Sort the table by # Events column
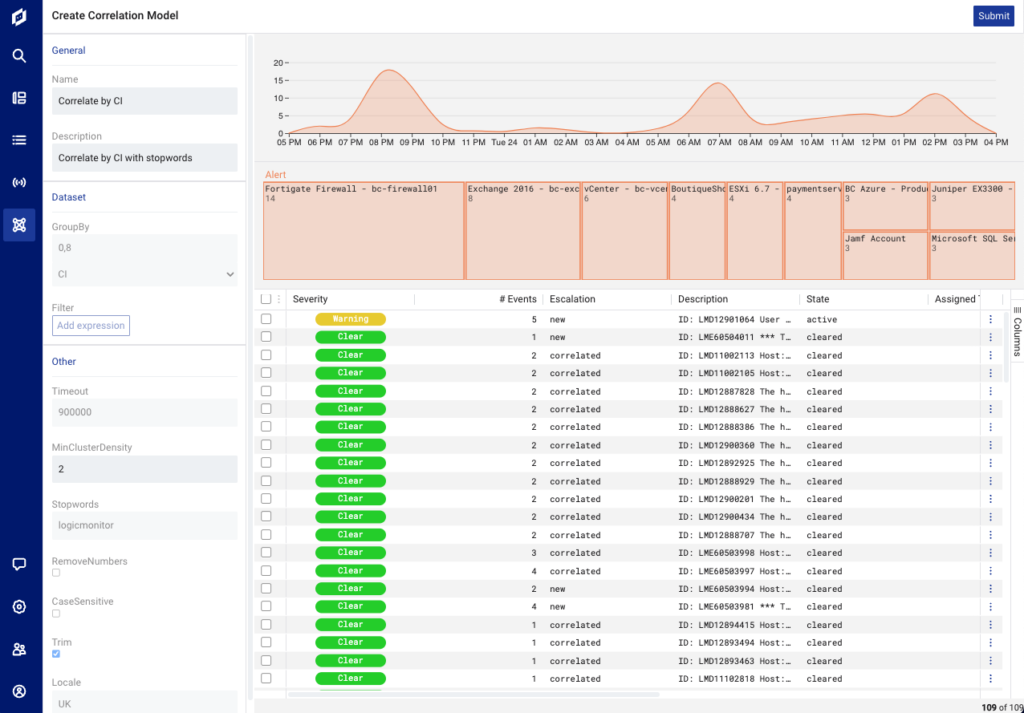The image size is (1024, 713). 517,299
